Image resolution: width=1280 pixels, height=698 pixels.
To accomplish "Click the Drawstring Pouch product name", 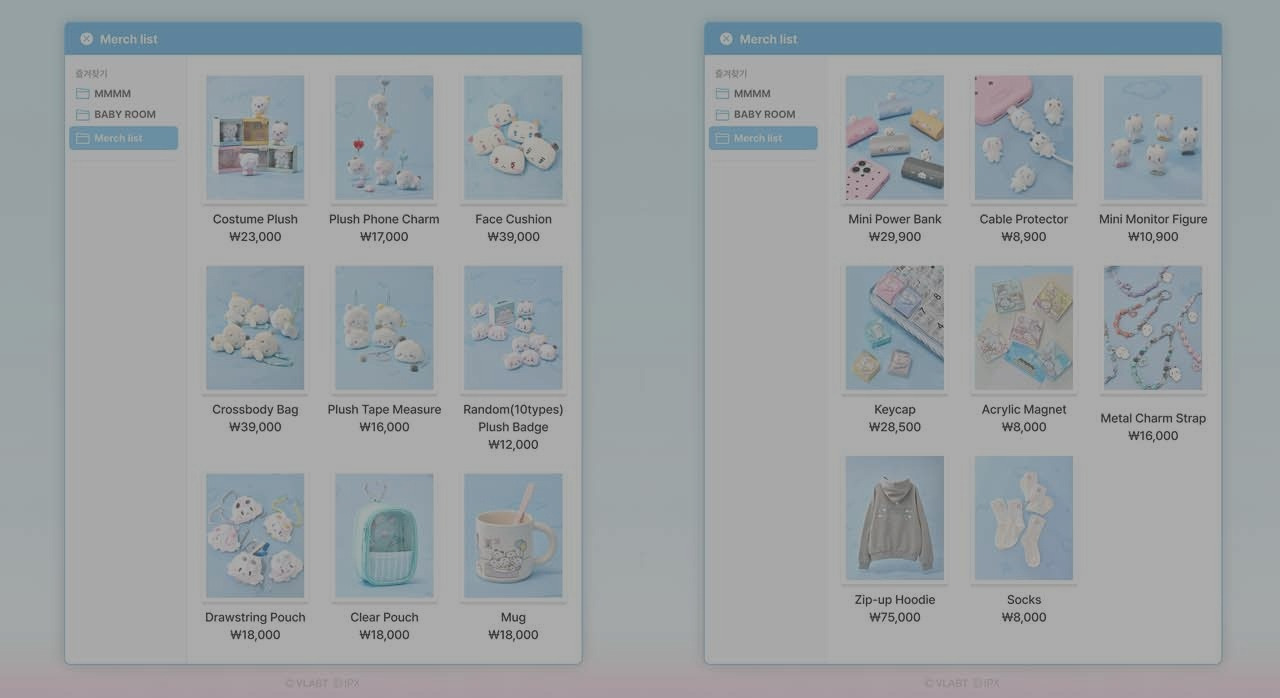I will pyautogui.click(x=255, y=617).
